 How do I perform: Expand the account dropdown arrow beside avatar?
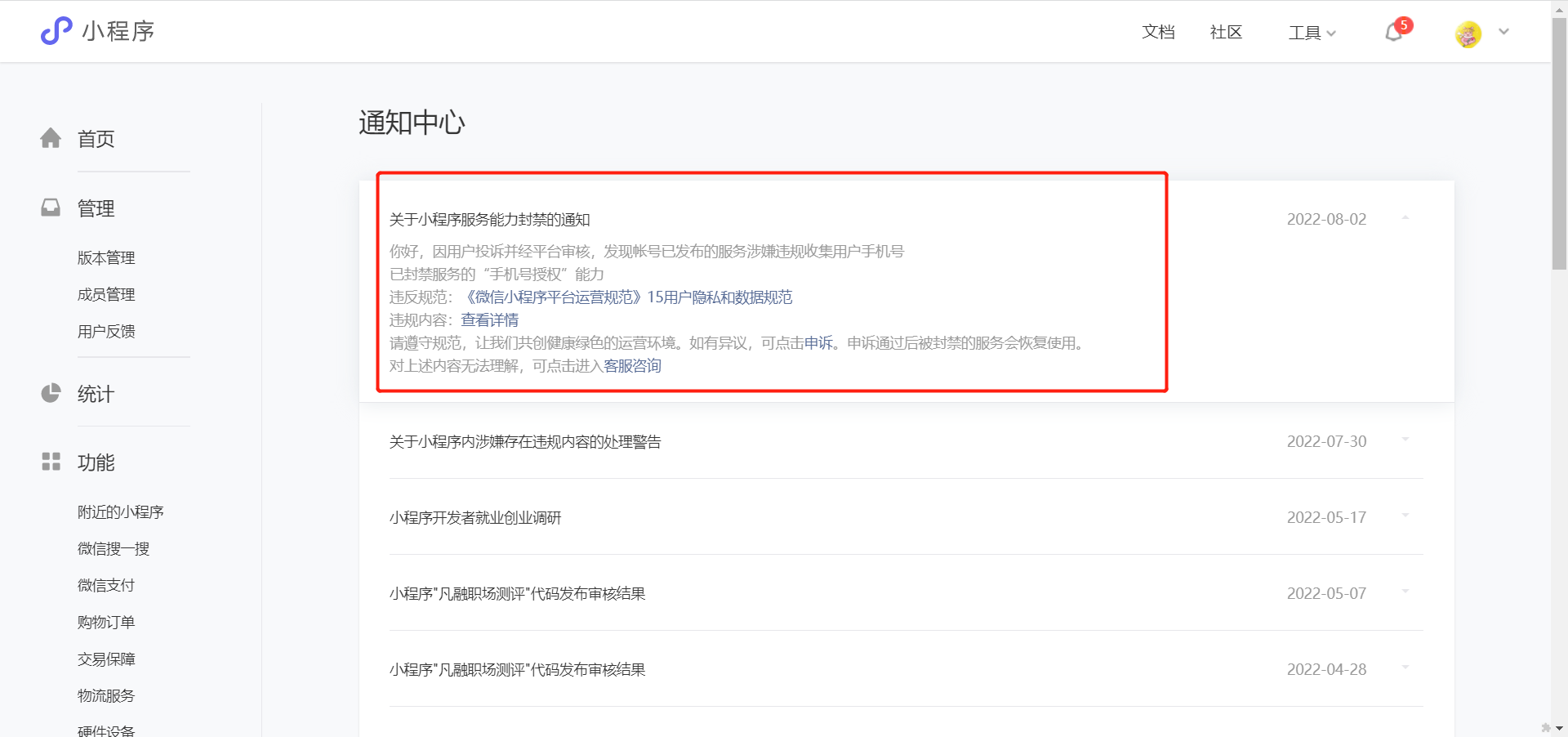coord(1503,32)
